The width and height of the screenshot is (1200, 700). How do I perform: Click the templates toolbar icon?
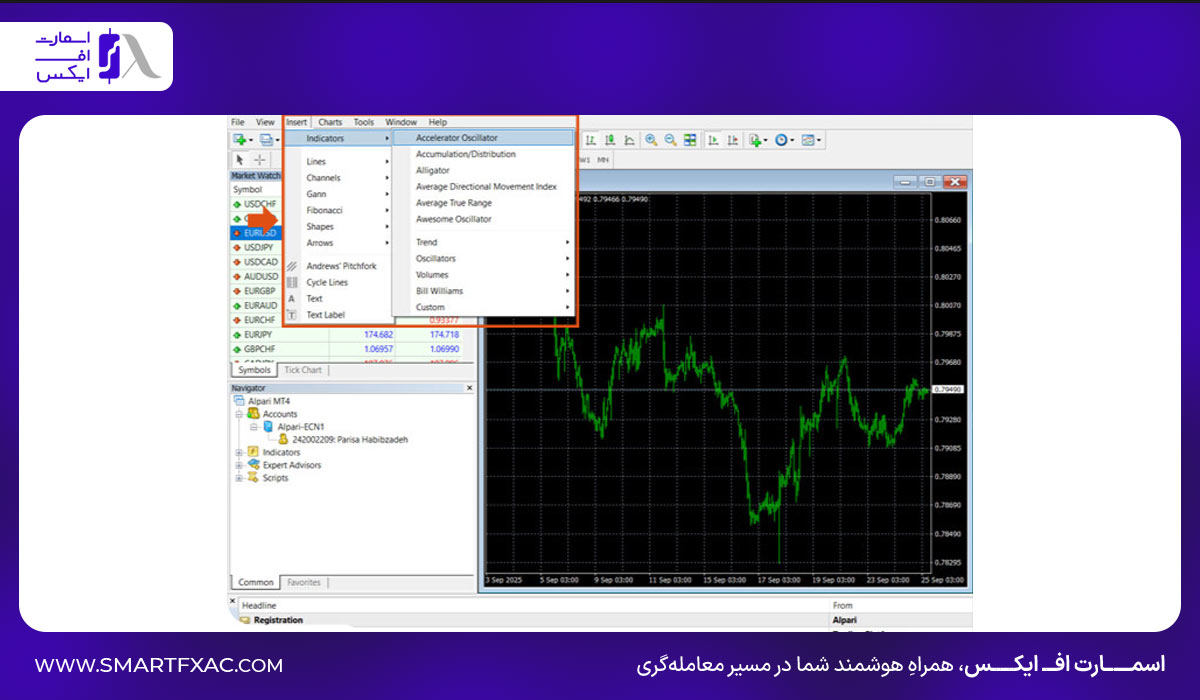(808, 140)
